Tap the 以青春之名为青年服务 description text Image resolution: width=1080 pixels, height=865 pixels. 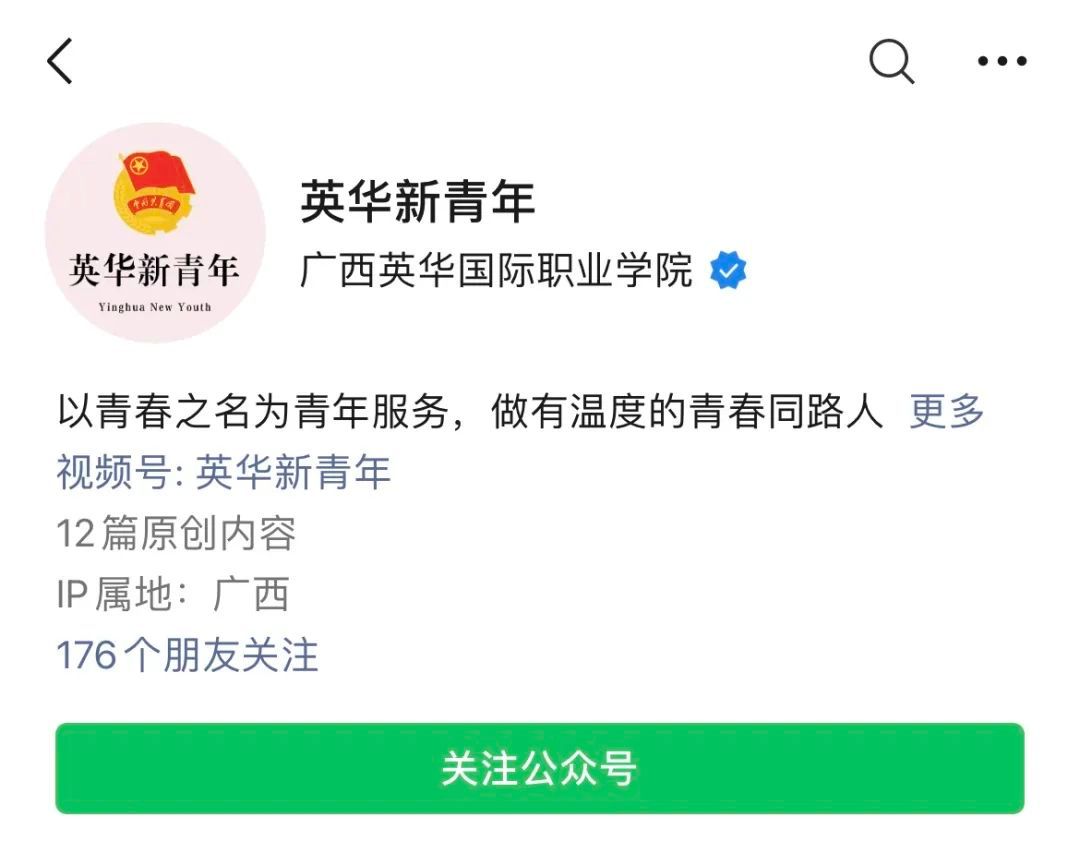470,411
